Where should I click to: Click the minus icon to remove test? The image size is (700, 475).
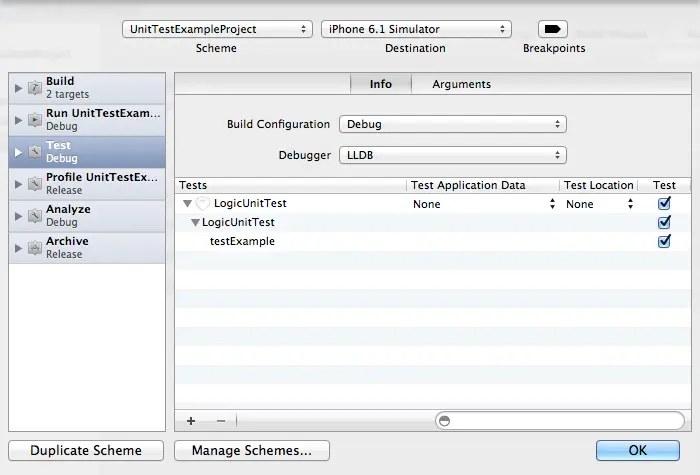(221, 421)
